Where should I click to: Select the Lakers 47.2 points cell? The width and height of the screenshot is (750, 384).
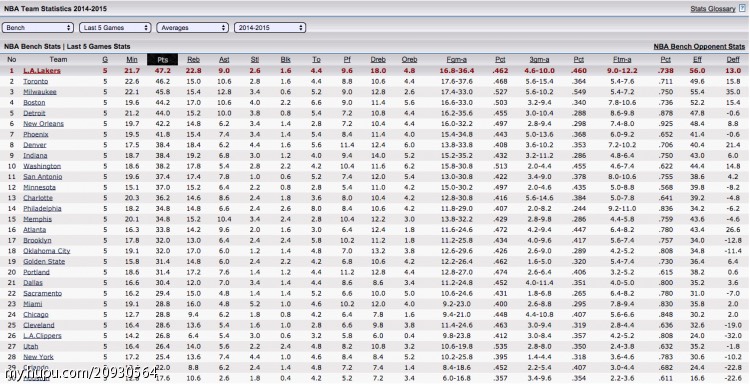click(x=163, y=71)
